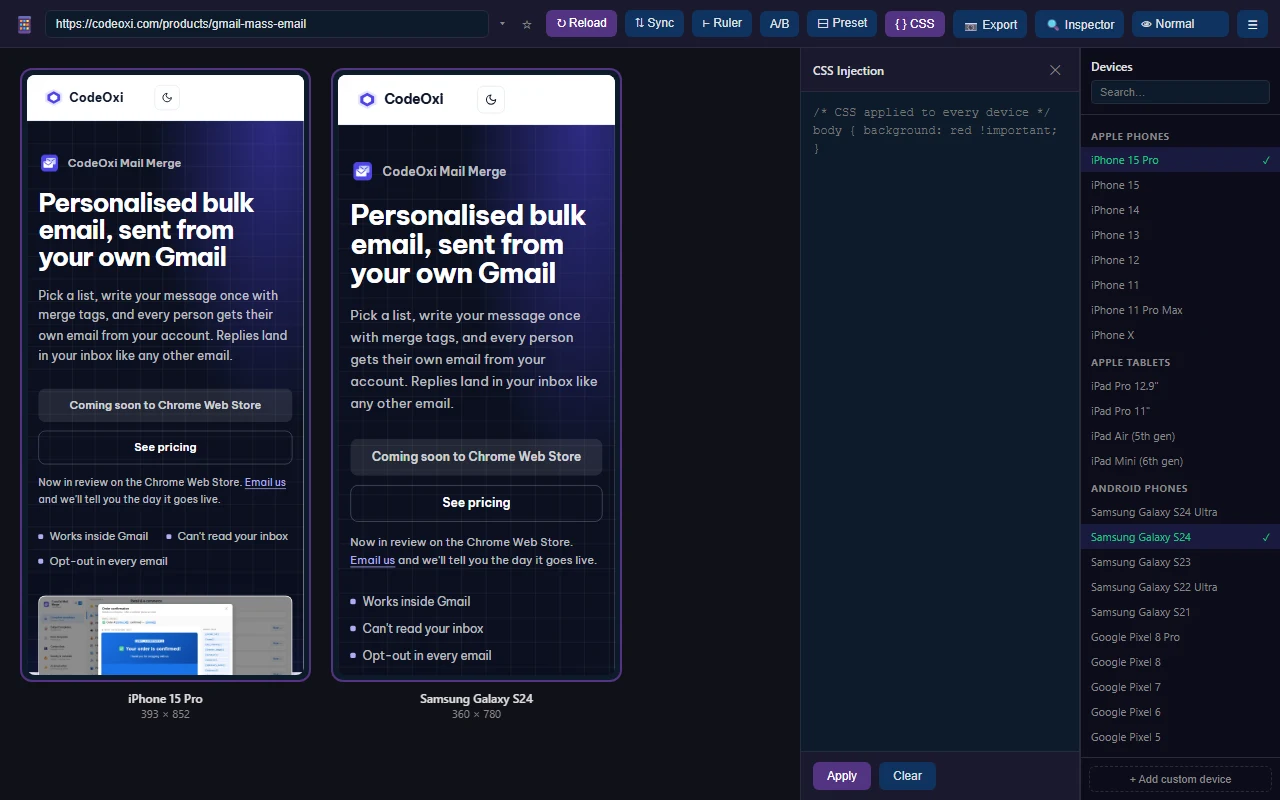Reload all device previews
The width and height of the screenshot is (1280, 800).
(x=581, y=23)
